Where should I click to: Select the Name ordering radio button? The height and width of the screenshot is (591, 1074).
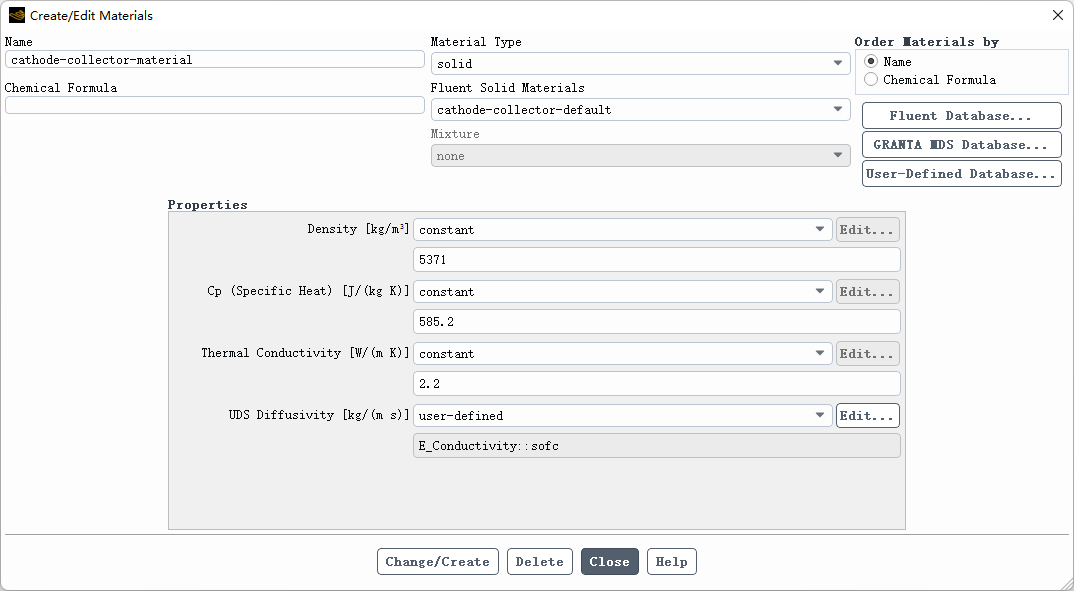pos(871,62)
